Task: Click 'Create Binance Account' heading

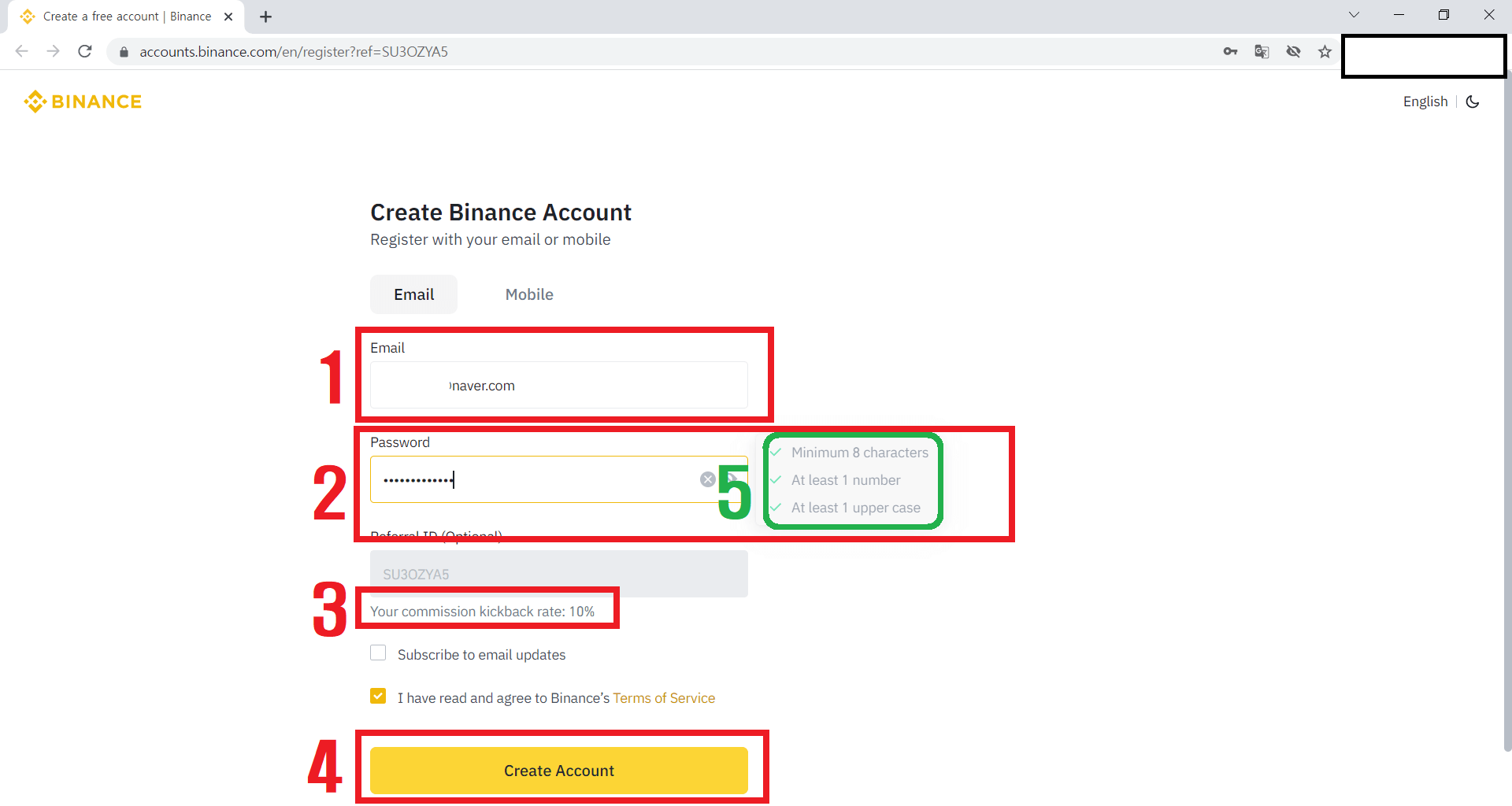Action: [x=501, y=213]
